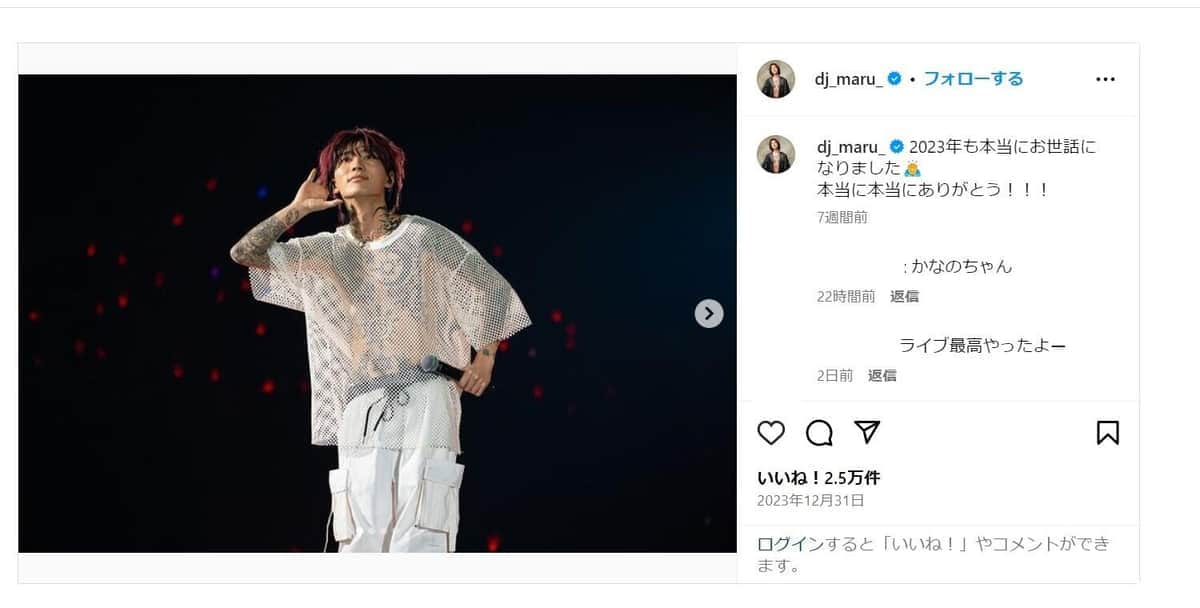Open comments with the speech bubble icon
1200x608 pixels.
pyautogui.click(x=819, y=433)
